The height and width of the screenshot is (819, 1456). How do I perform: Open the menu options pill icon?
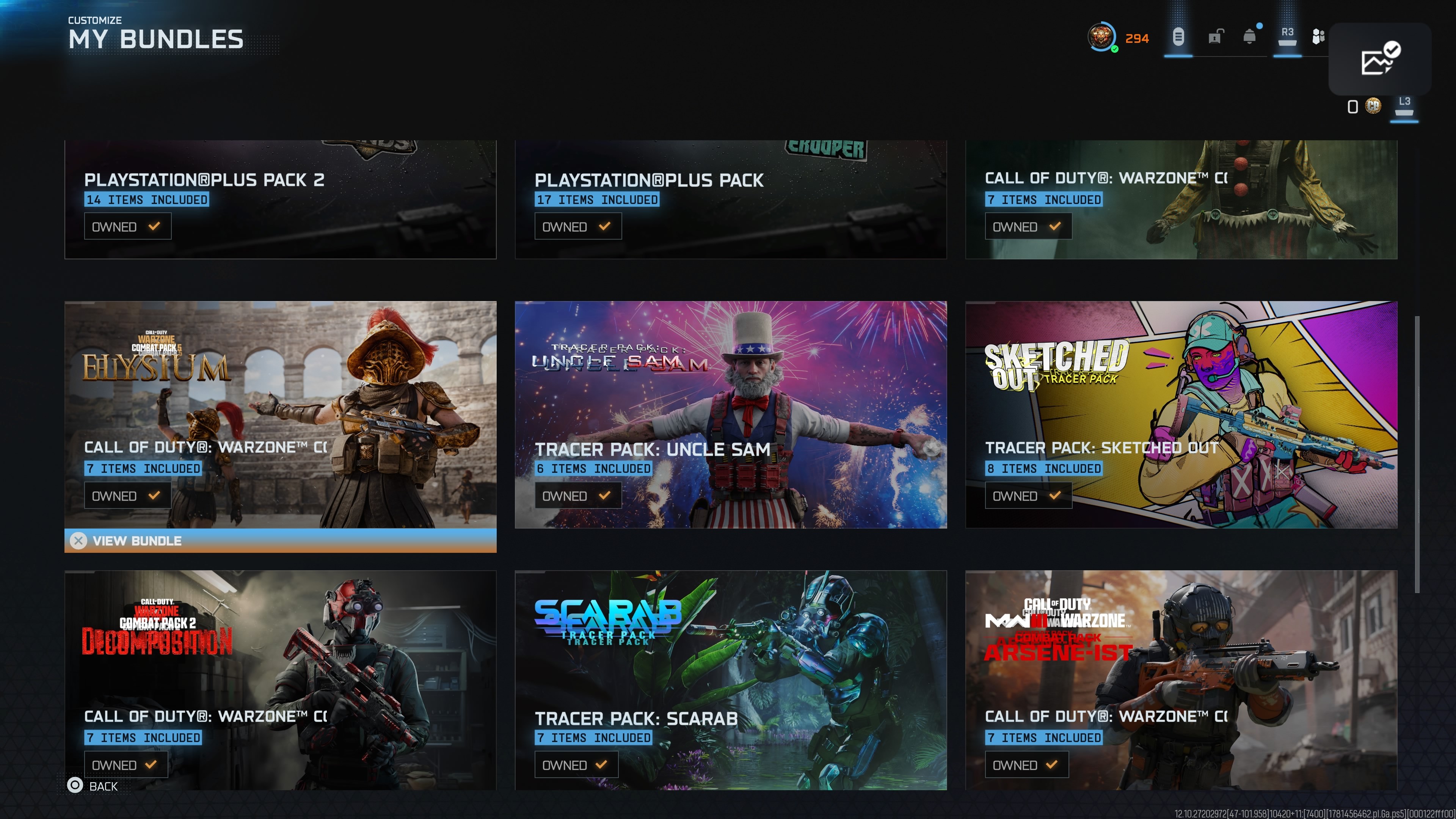pyautogui.click(x=1178, y=37)
